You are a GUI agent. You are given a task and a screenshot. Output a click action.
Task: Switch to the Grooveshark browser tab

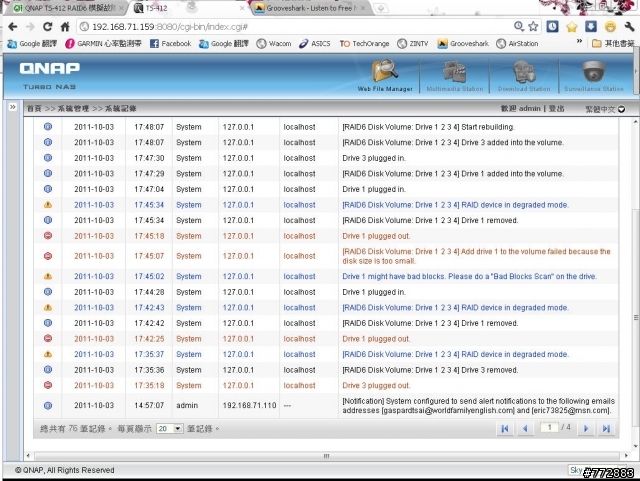pos(311,8)
